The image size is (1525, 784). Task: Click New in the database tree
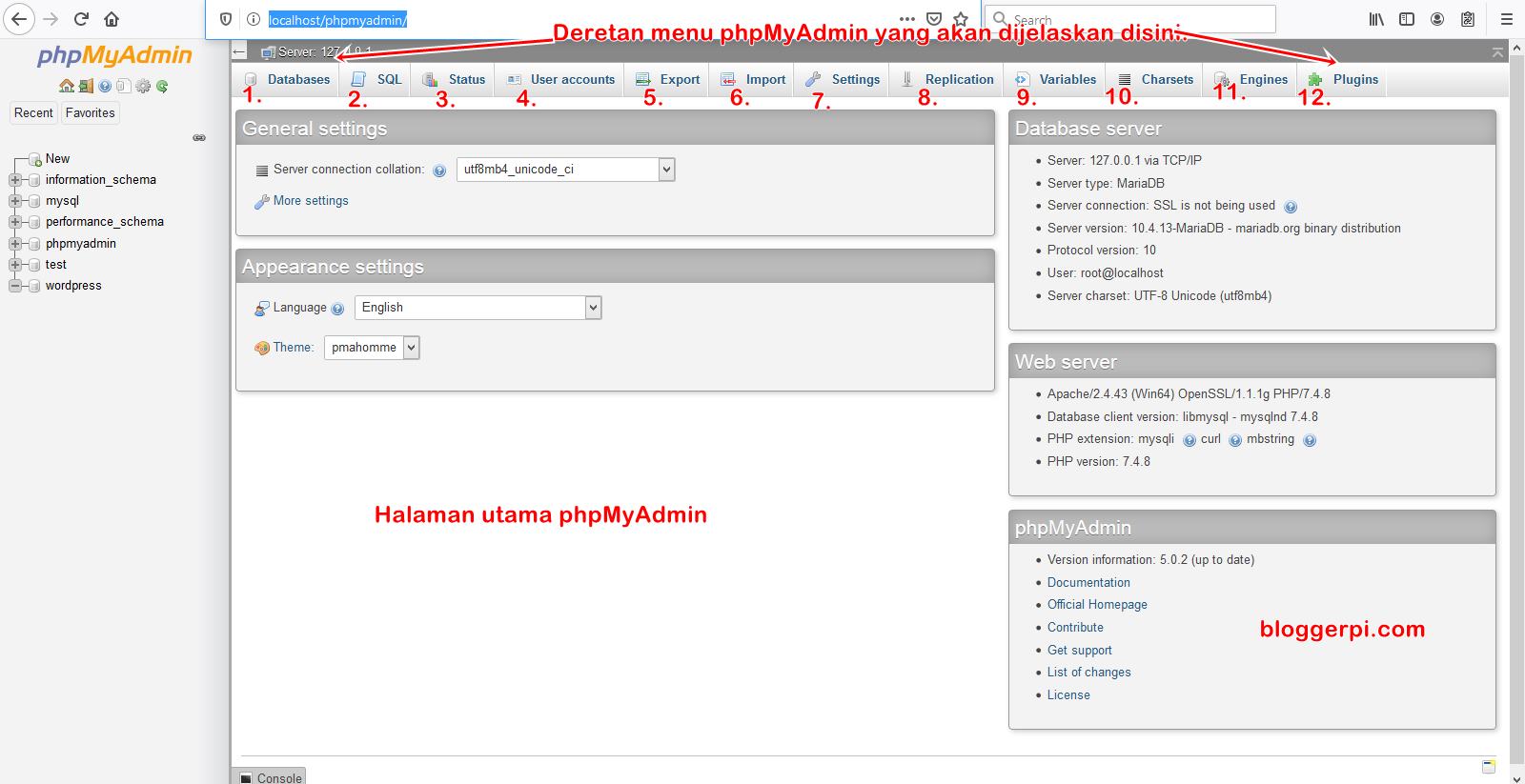57,159
